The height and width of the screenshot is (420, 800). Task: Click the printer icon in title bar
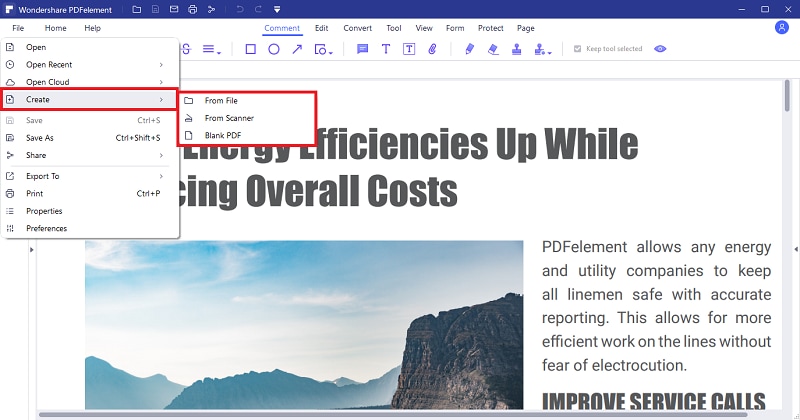[192, 9]
